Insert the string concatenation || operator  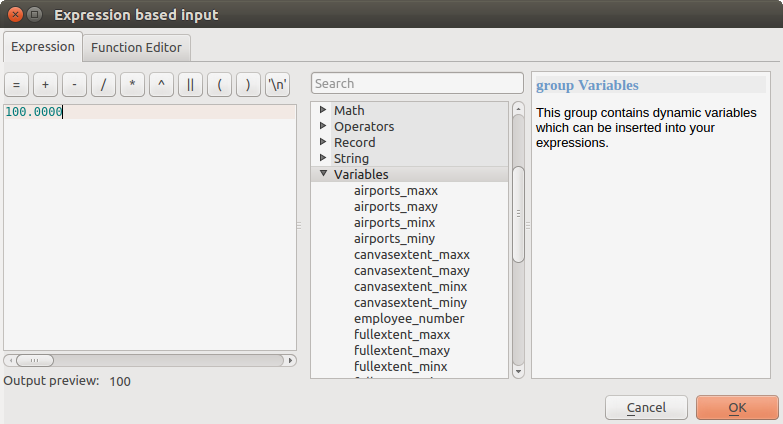click(190, 85)
